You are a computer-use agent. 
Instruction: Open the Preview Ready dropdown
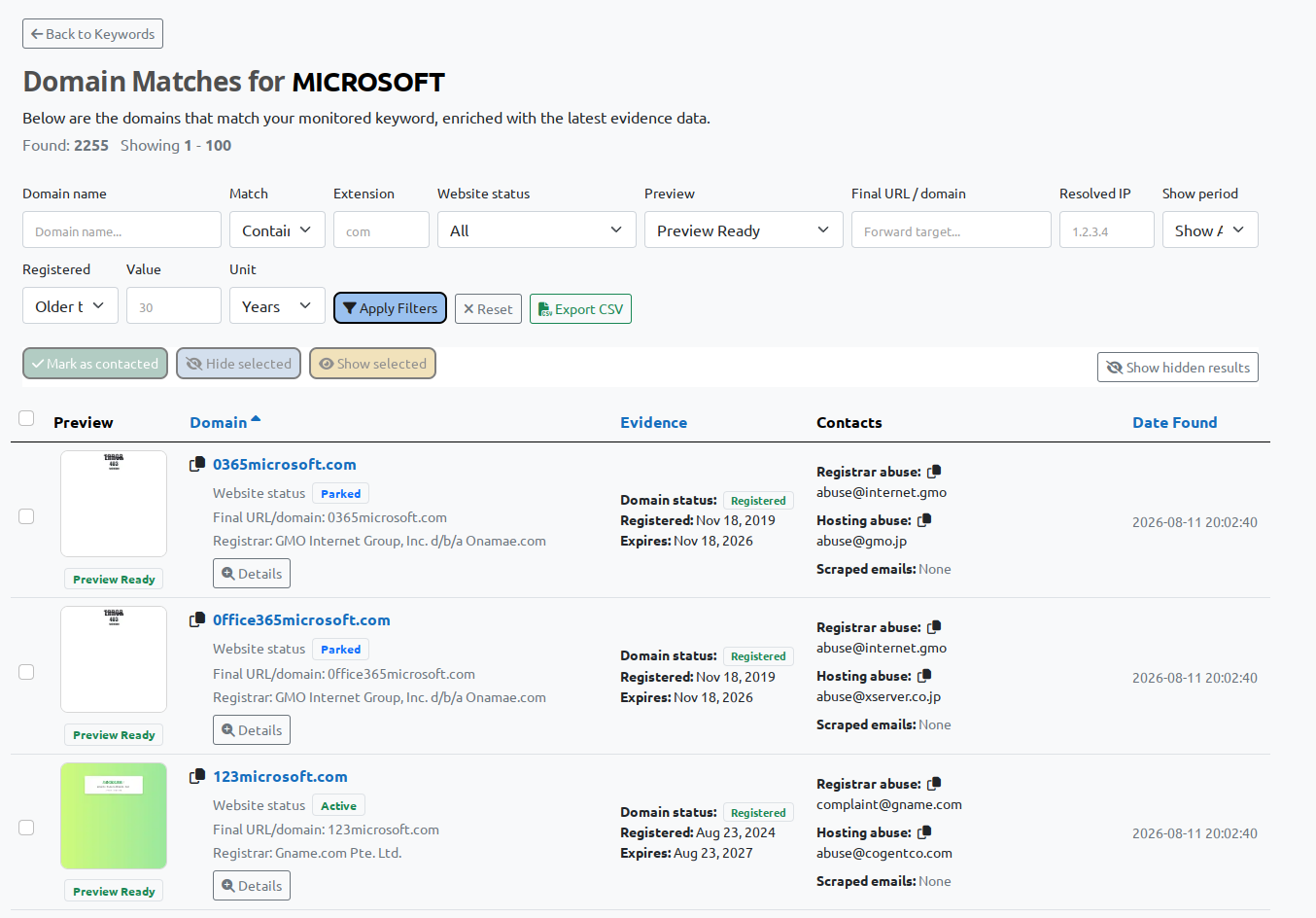click(x=744, y=230)
